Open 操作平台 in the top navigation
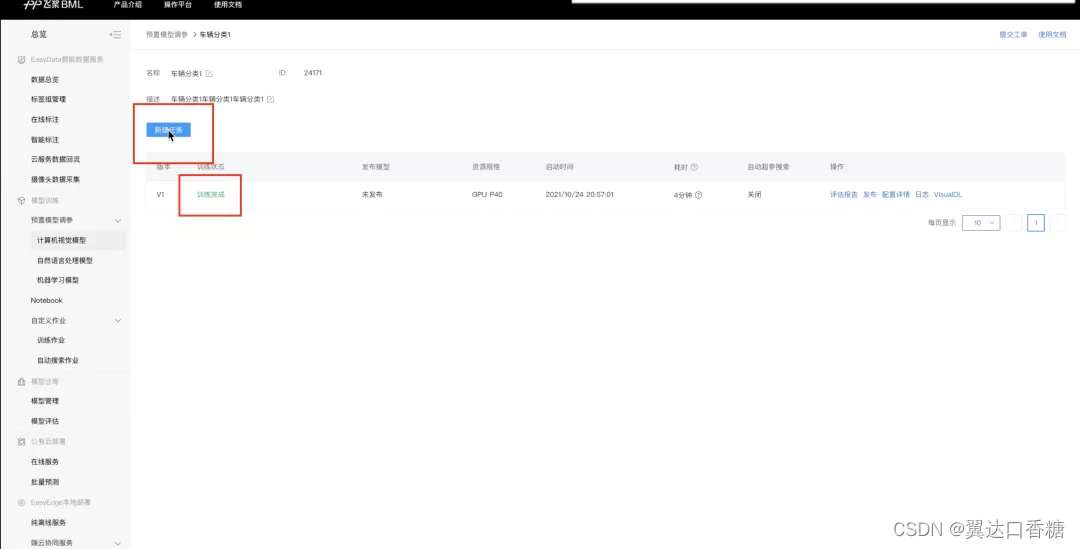Image resolution: width=1080 pixels, height=549 pixels. click(178, 5)
